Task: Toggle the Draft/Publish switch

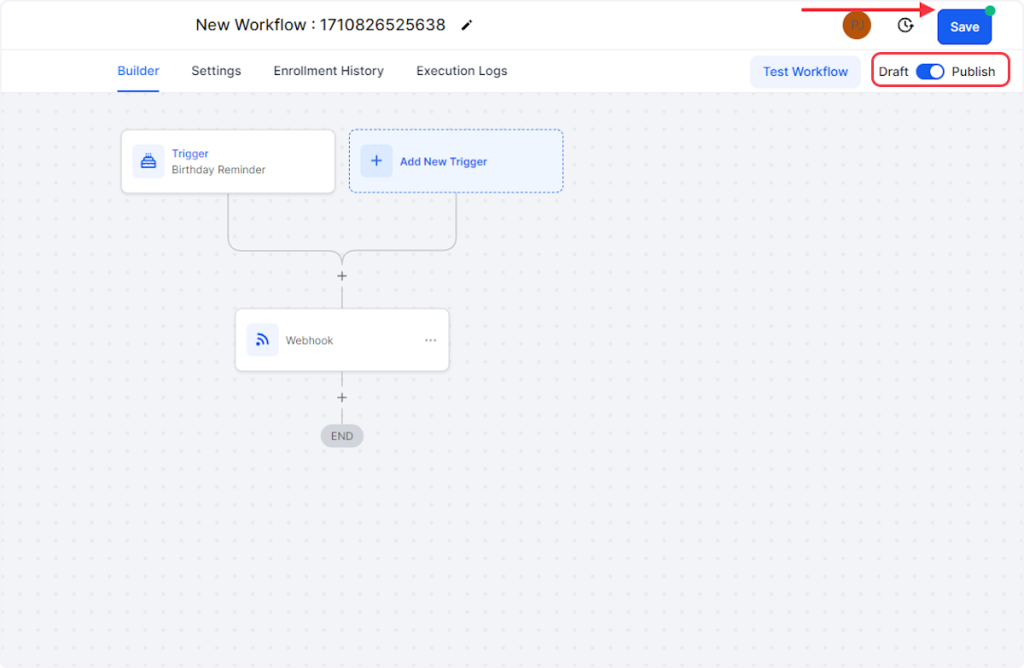Action: pyautogui.click(x=930, y=72)
